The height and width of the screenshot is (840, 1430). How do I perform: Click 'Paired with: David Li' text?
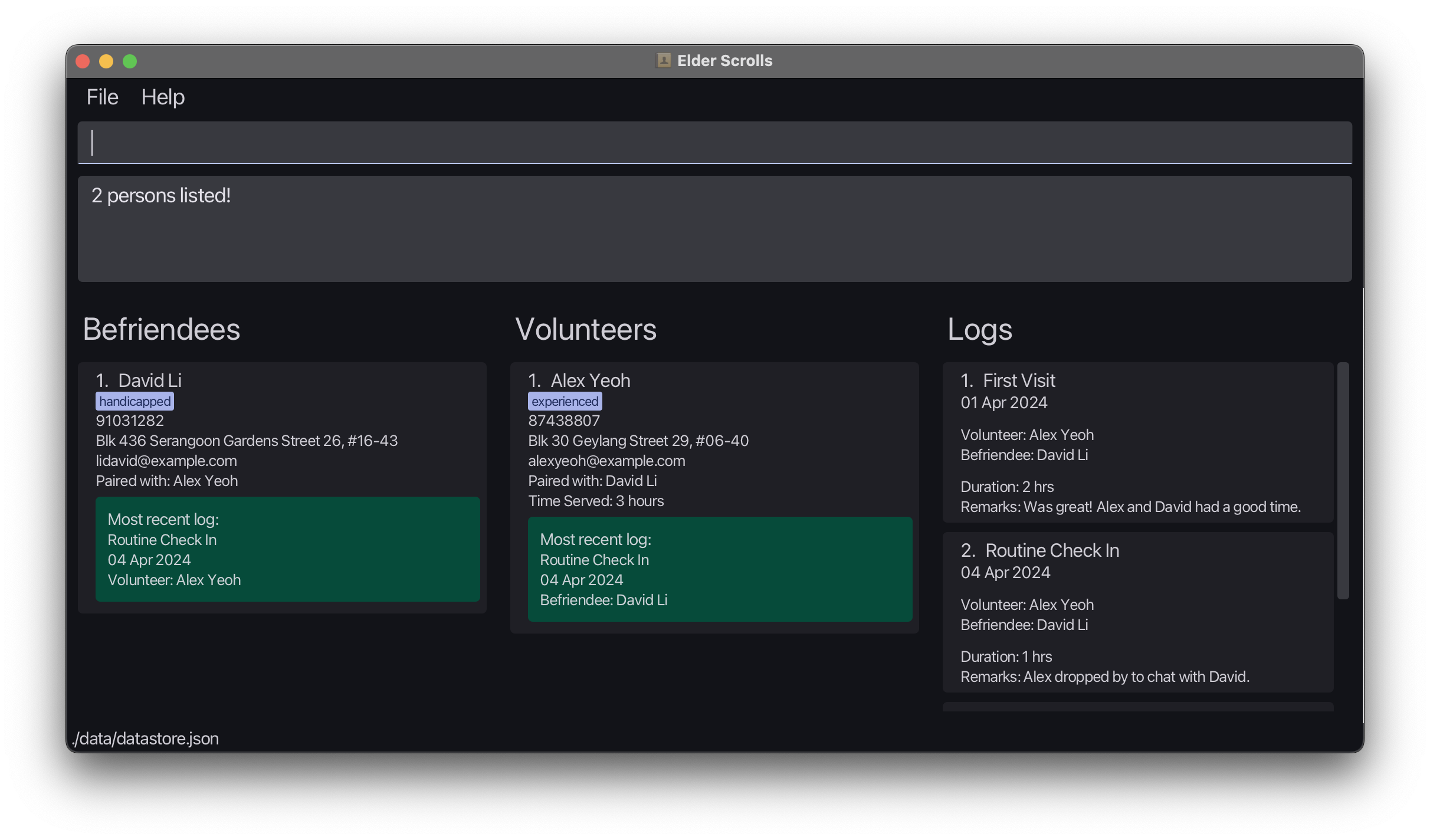pos(592,481)
